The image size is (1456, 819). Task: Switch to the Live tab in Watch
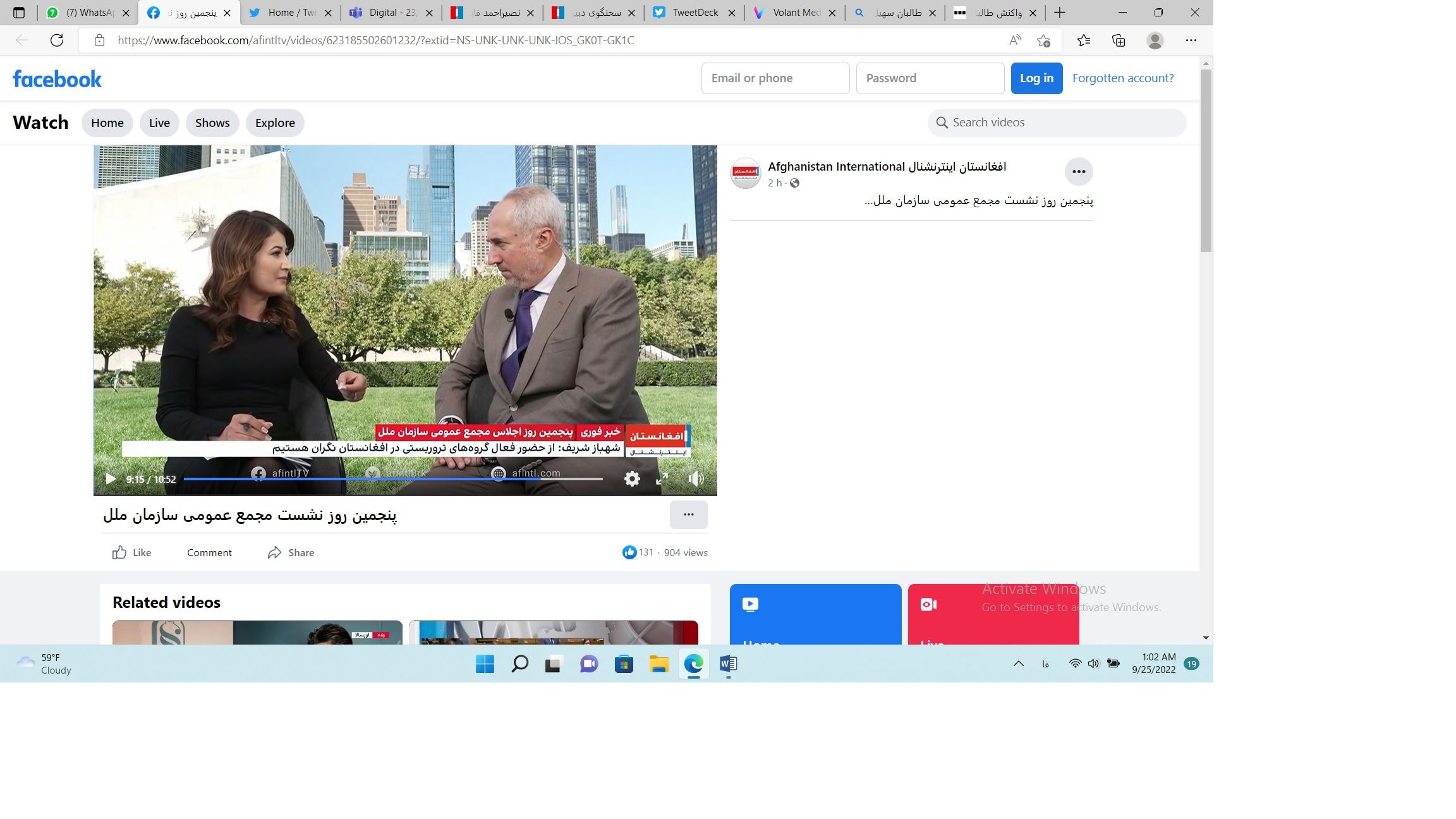click(x=159, y=123)
